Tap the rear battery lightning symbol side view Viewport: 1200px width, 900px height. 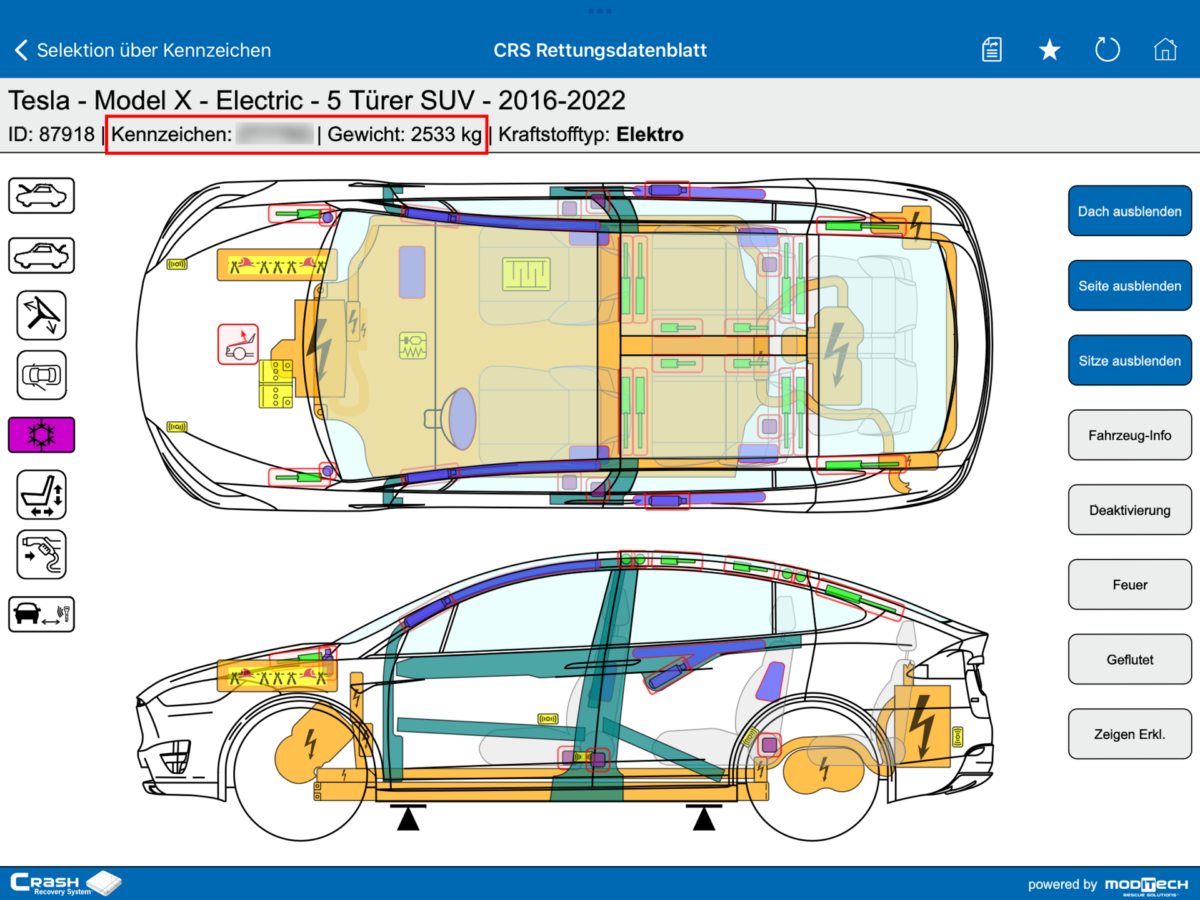pos(920,726)
